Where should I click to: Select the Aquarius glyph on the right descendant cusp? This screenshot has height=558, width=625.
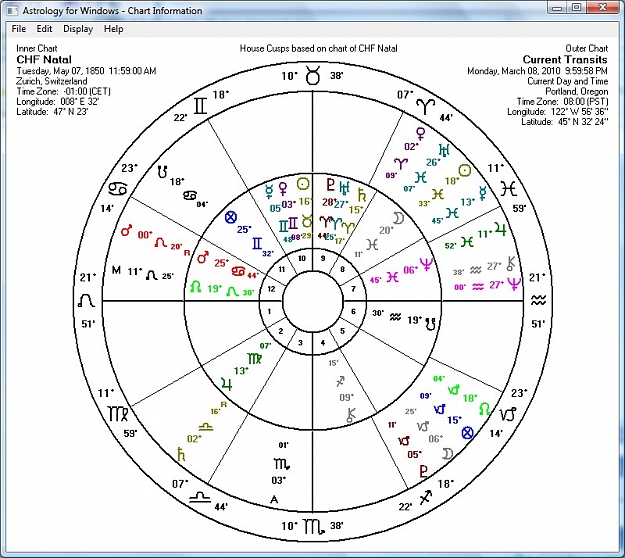[538, 301]
